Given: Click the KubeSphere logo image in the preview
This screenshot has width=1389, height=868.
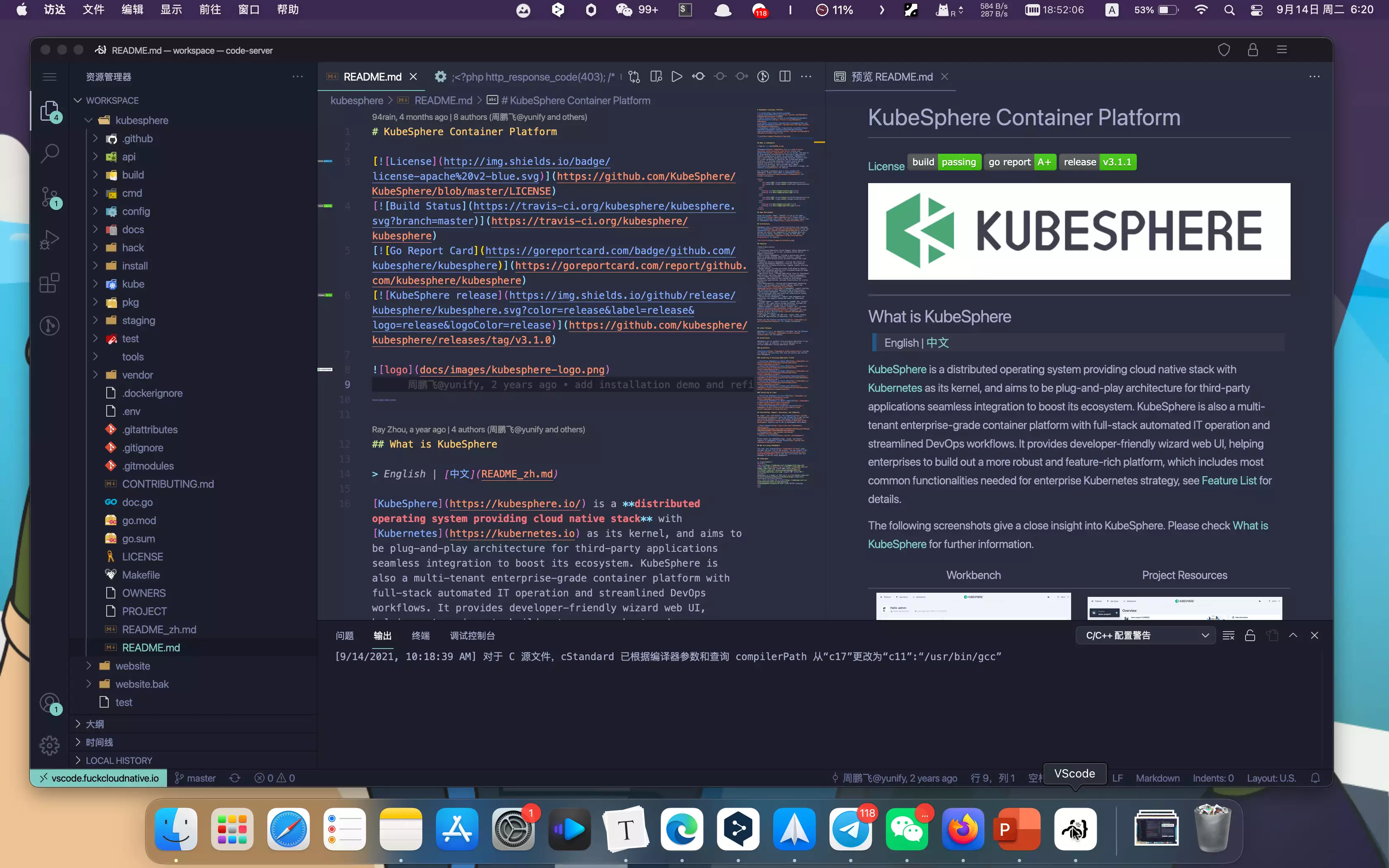Looking at the screenshot, I should tap(1079, 231).
